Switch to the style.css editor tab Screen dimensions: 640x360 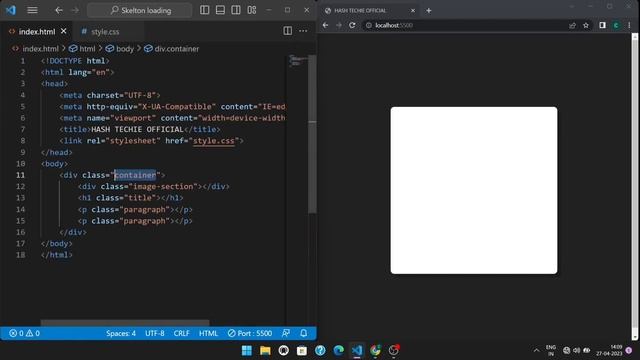tap(105, 31)
